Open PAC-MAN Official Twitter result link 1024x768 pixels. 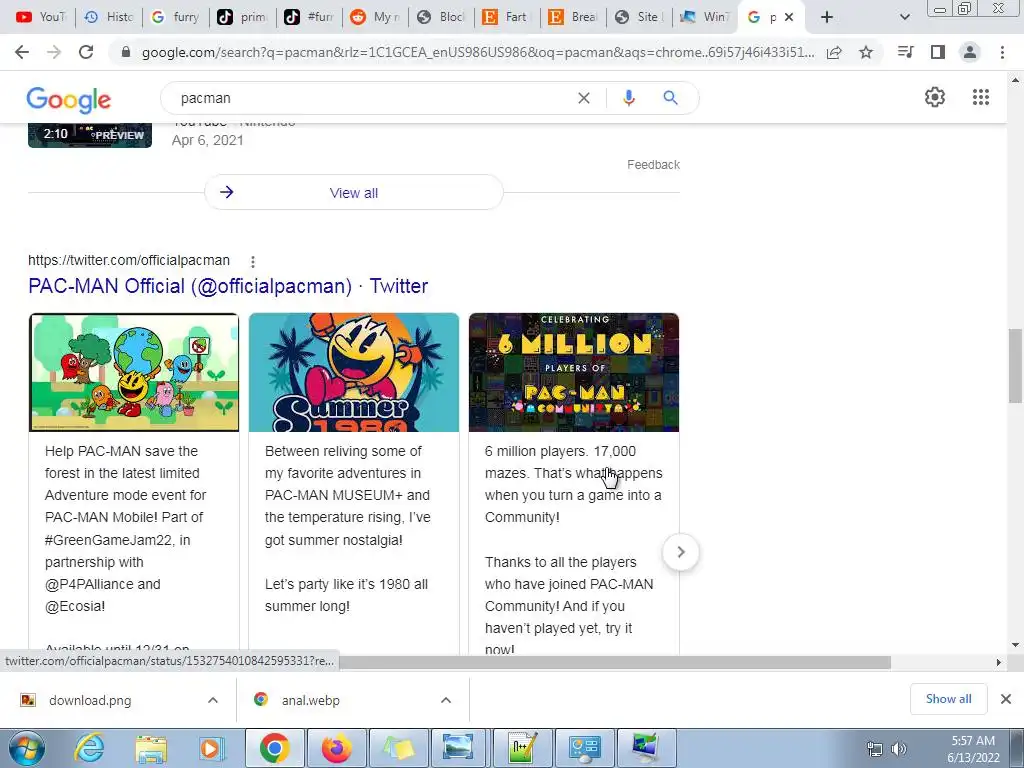coord(228,286)
